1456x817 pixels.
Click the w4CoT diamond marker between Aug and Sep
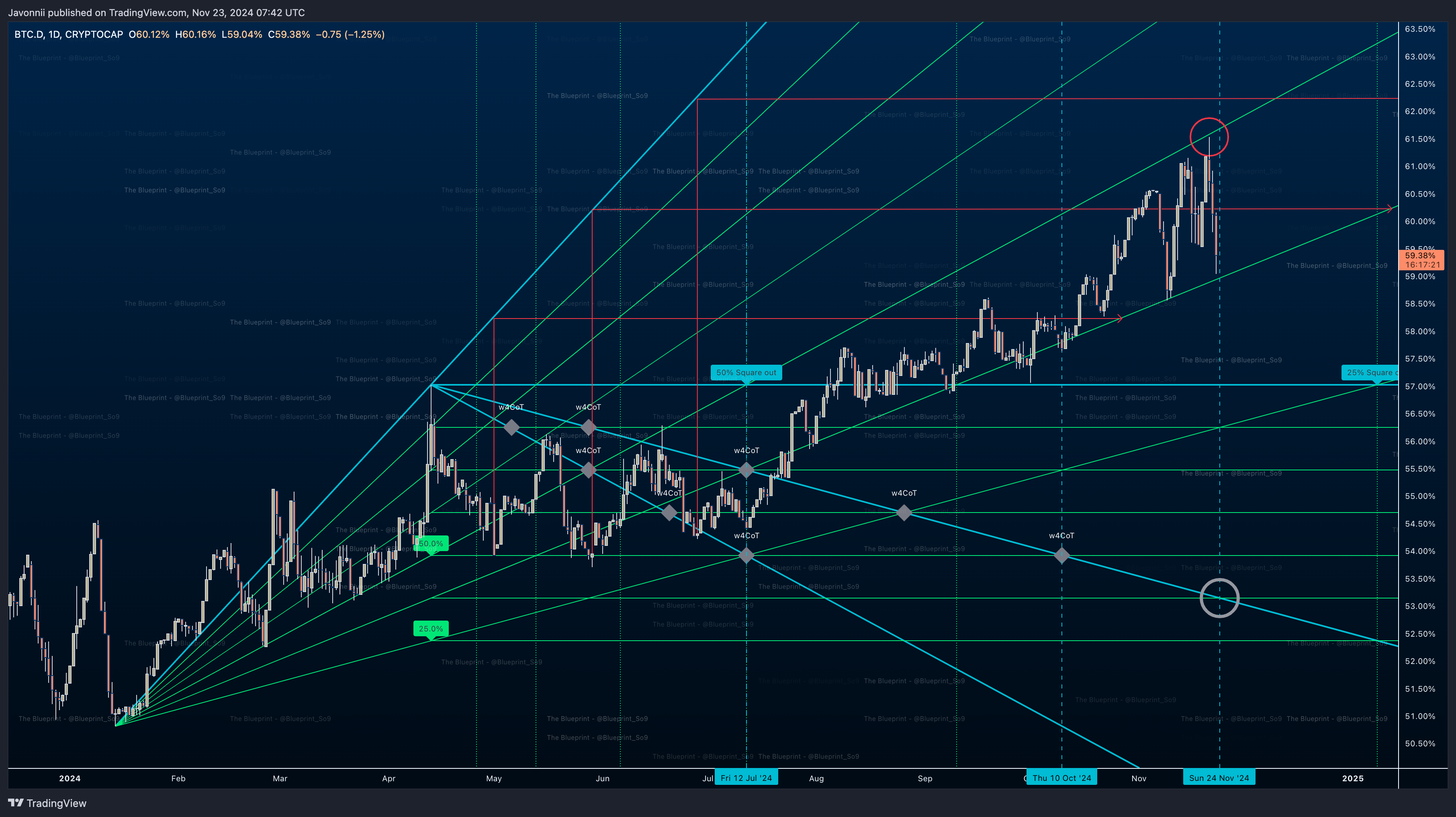904,513
